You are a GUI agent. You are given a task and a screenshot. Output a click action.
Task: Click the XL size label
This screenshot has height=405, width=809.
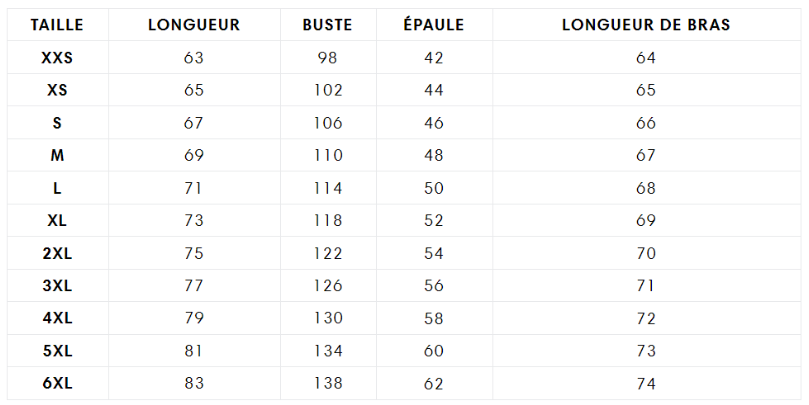pyautogui.click(x=57, y=221)
